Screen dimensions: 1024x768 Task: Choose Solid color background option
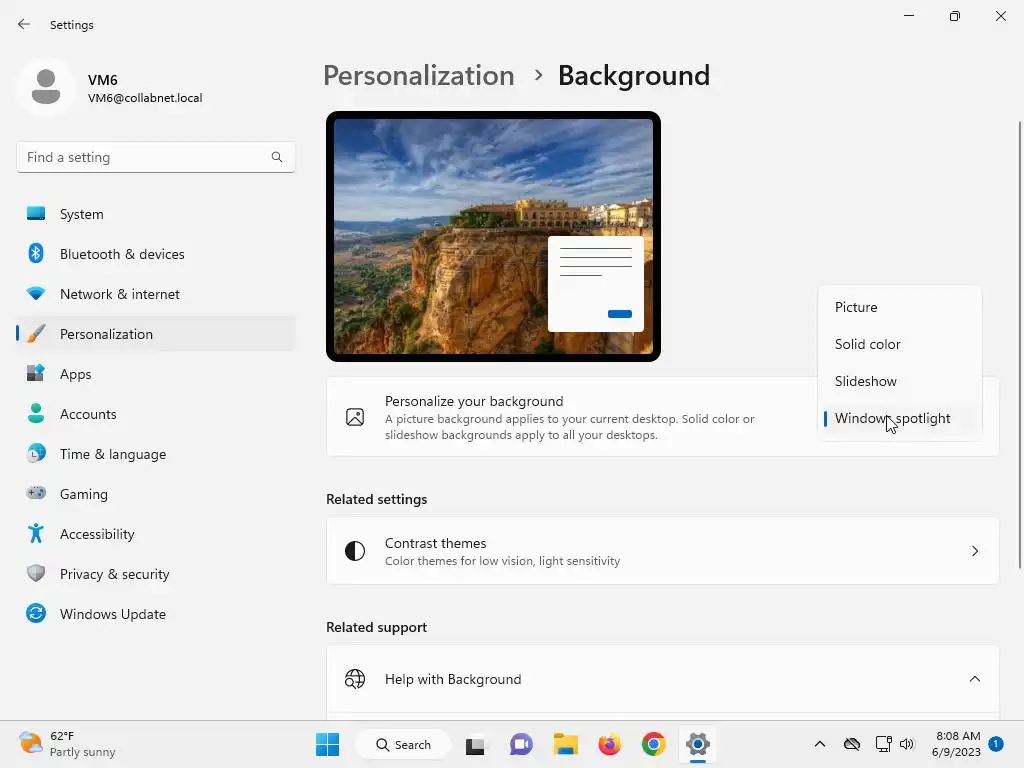[x=899, y=344]
